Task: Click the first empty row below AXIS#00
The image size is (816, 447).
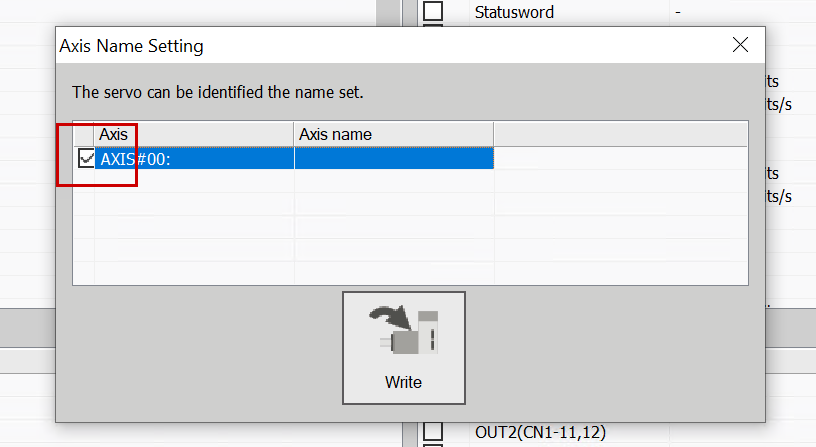Action: coord(193,182)
